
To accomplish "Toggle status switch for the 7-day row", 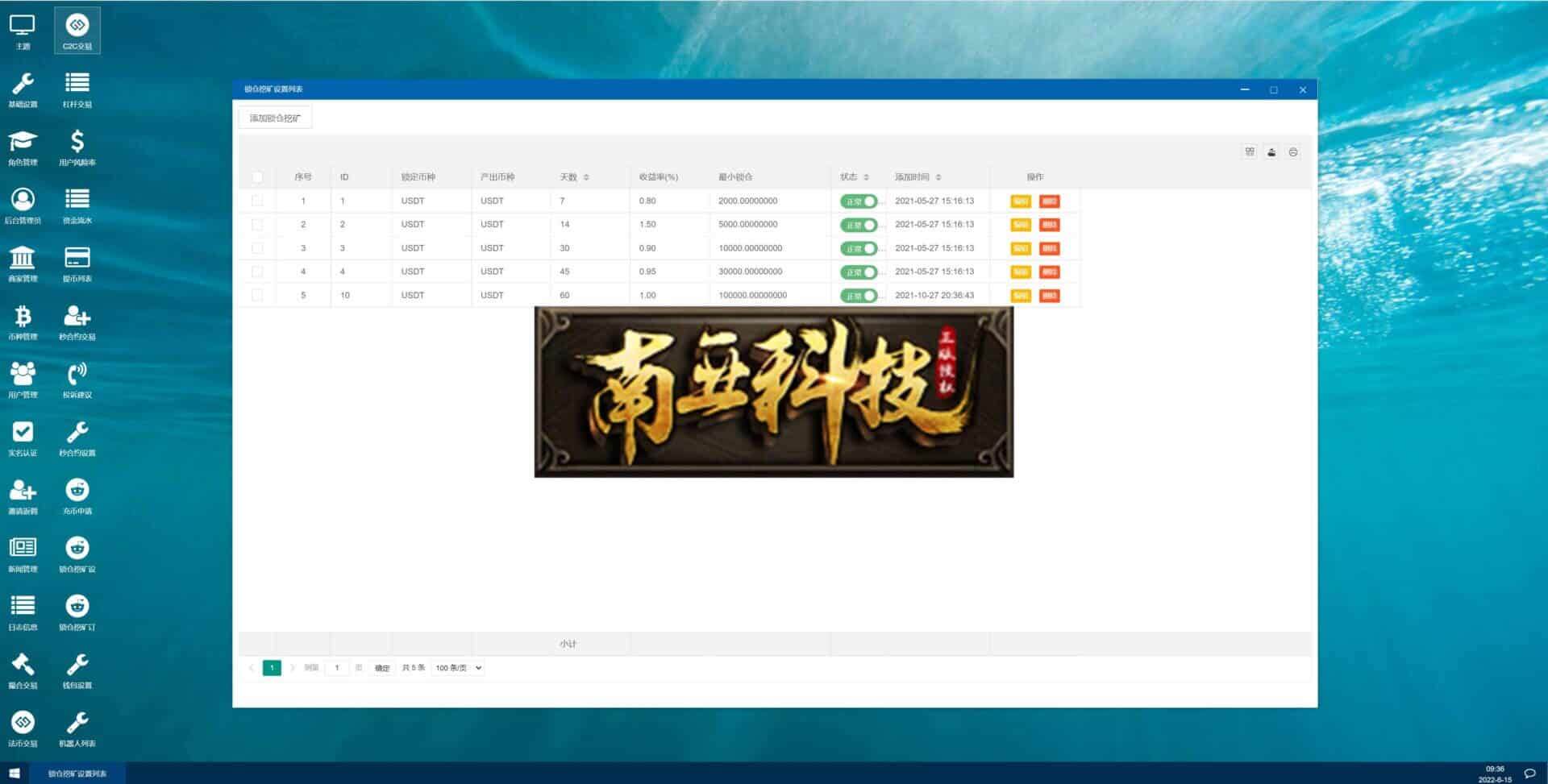I will click(859, 201).
